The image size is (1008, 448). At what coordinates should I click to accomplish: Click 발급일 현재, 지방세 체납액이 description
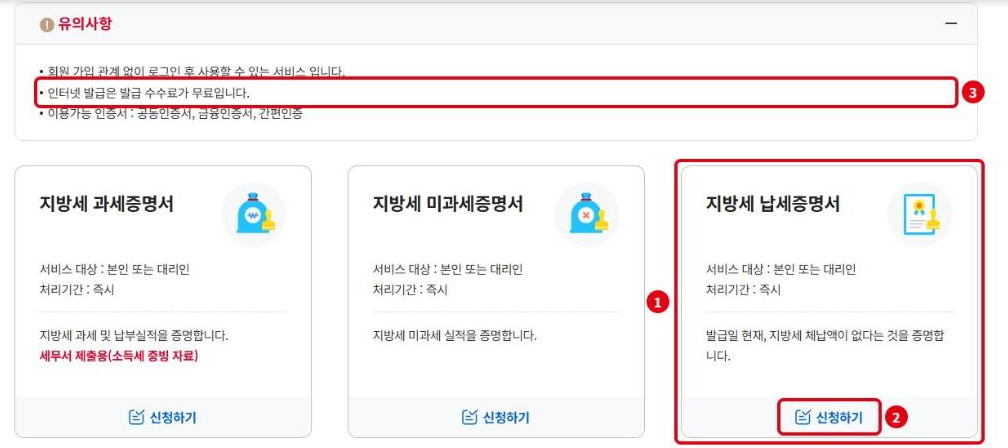(825, 346)
